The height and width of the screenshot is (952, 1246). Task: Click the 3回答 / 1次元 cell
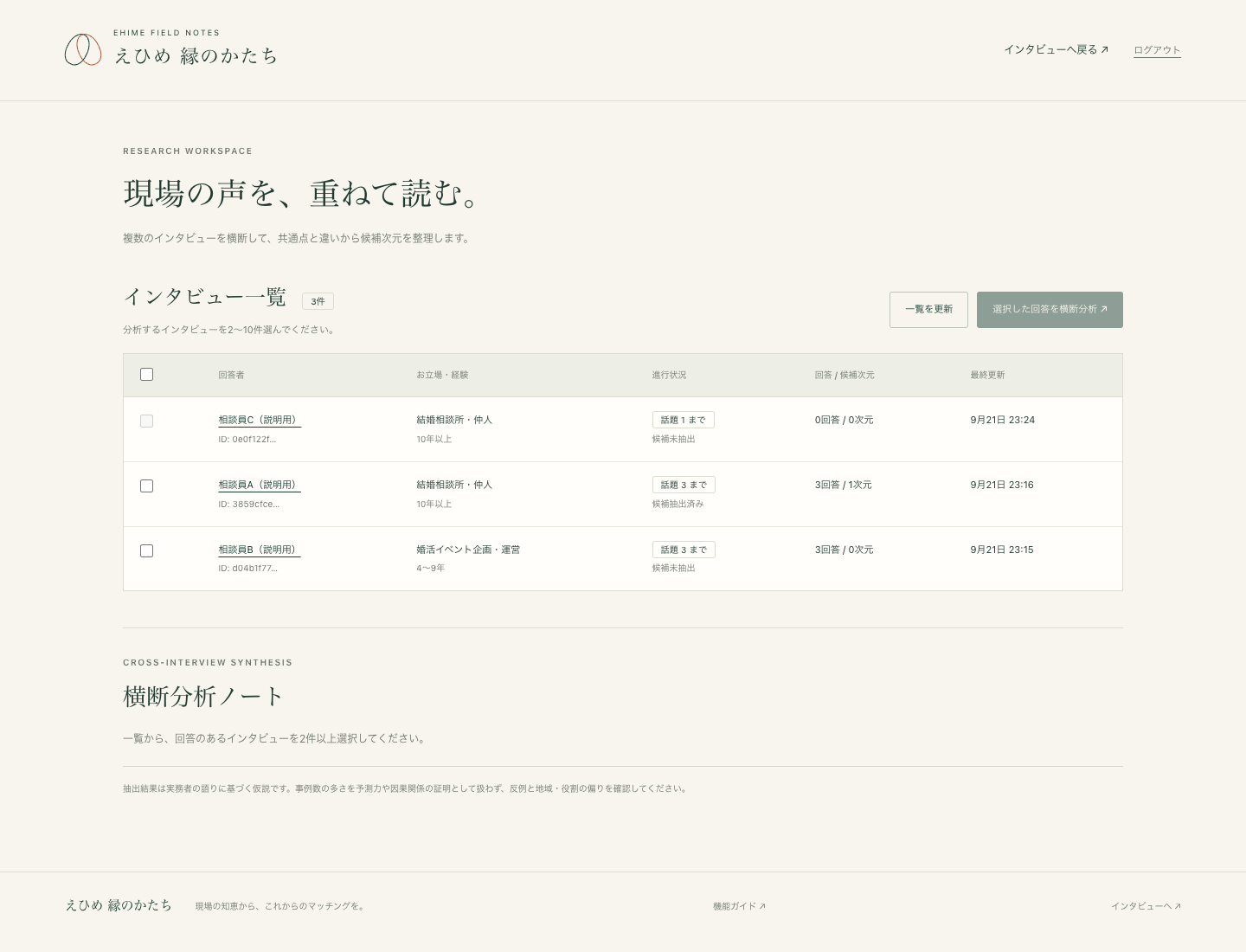pyautogui.click(x=843, y=485)
